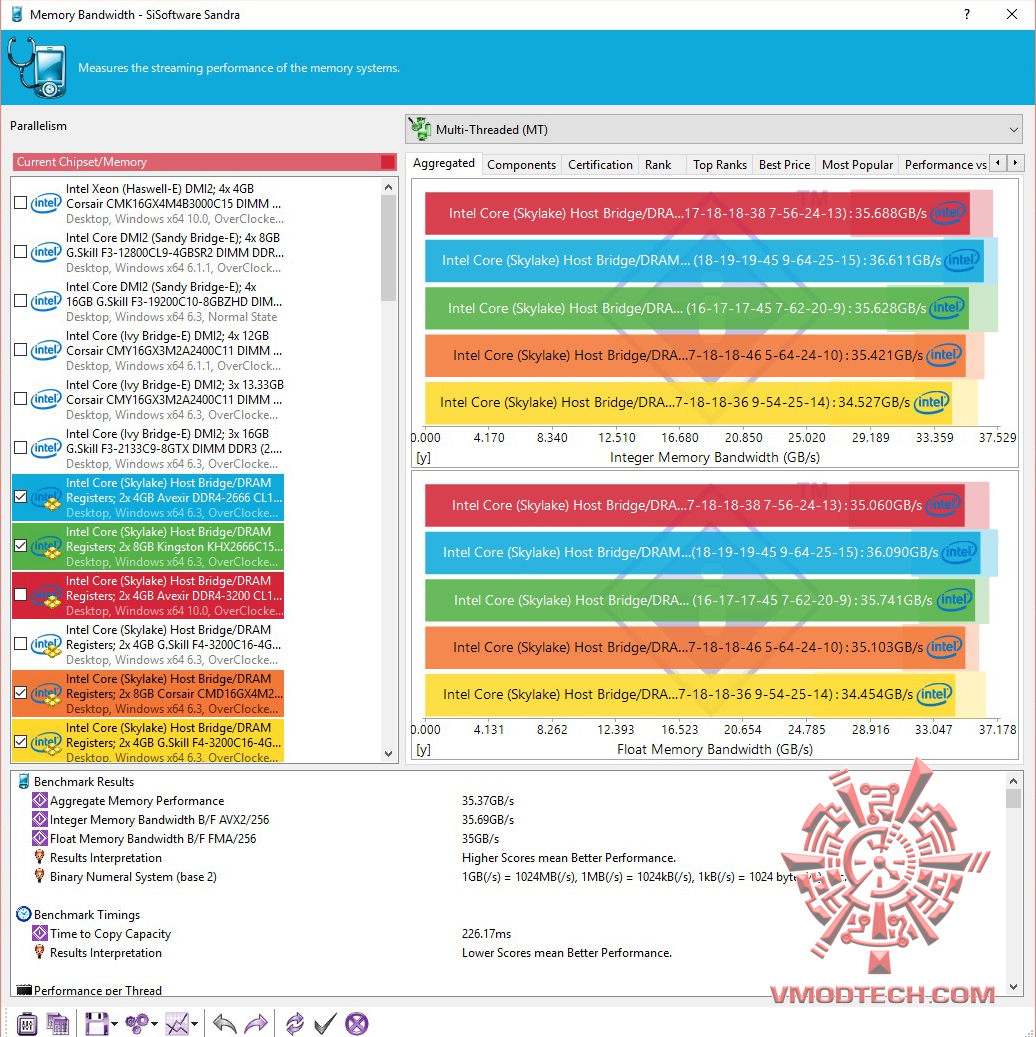Untick the orange Corsair CMD16GX4M2 checkbox

(21, 692)
